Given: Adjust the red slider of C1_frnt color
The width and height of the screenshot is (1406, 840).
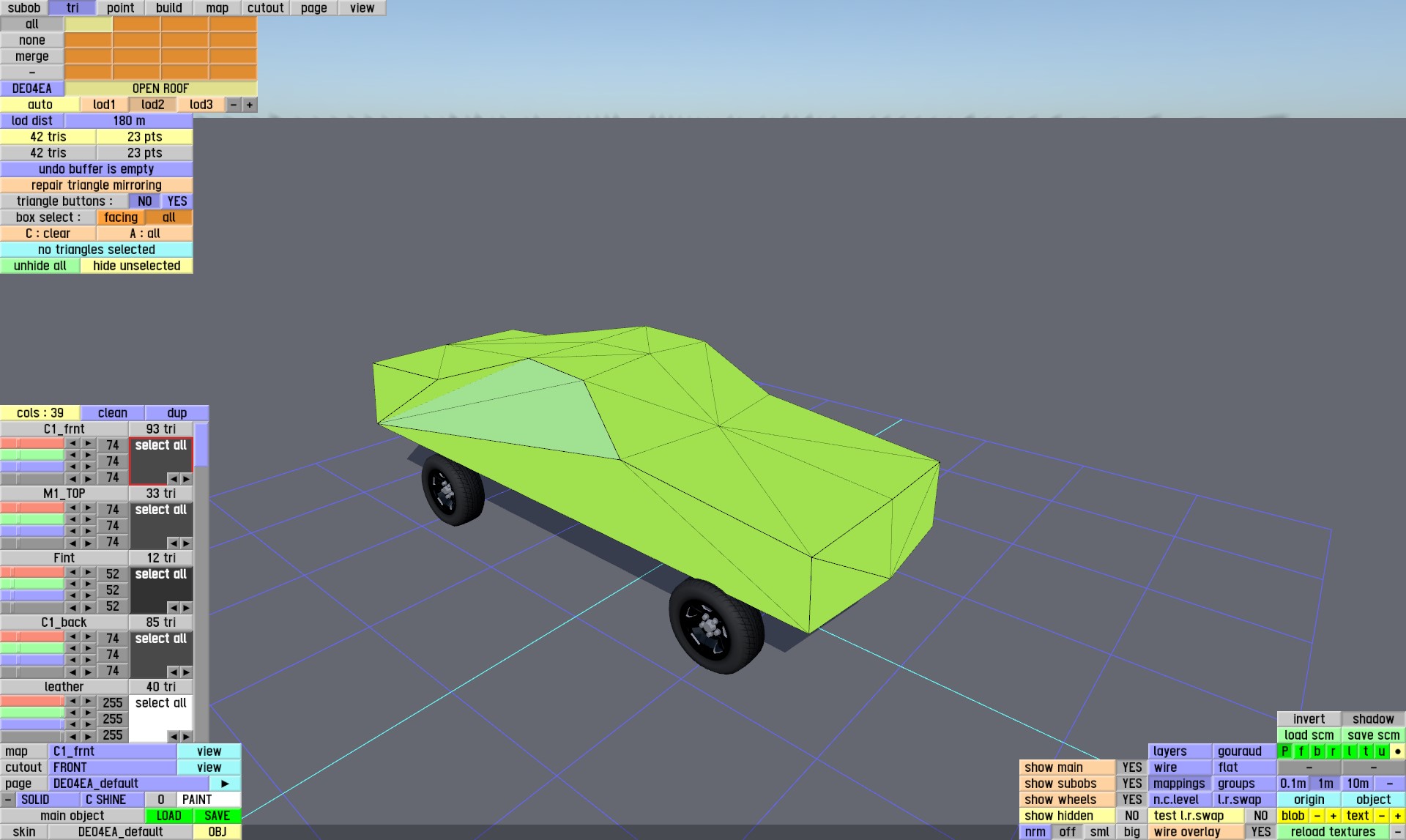Looking at the screenshot, I should 32,443.
